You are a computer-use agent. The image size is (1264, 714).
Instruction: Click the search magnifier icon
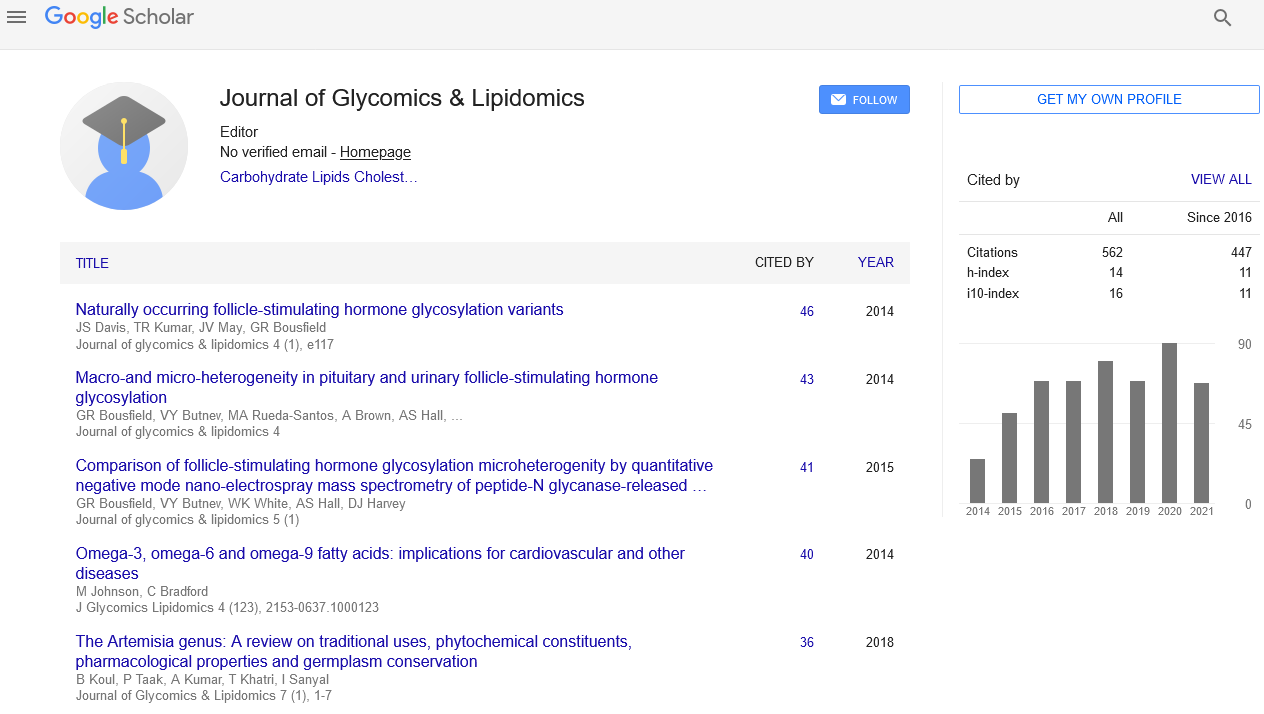(1222, 17)
